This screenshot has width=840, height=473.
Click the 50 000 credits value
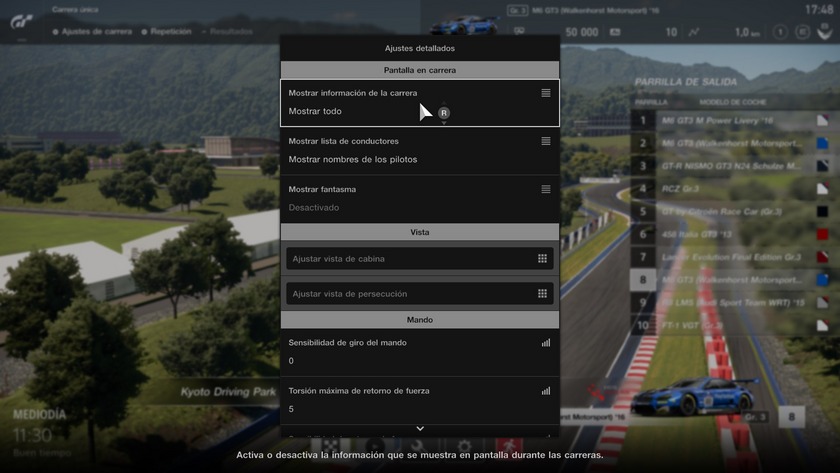pyautogui.click(x=582, y=33)
